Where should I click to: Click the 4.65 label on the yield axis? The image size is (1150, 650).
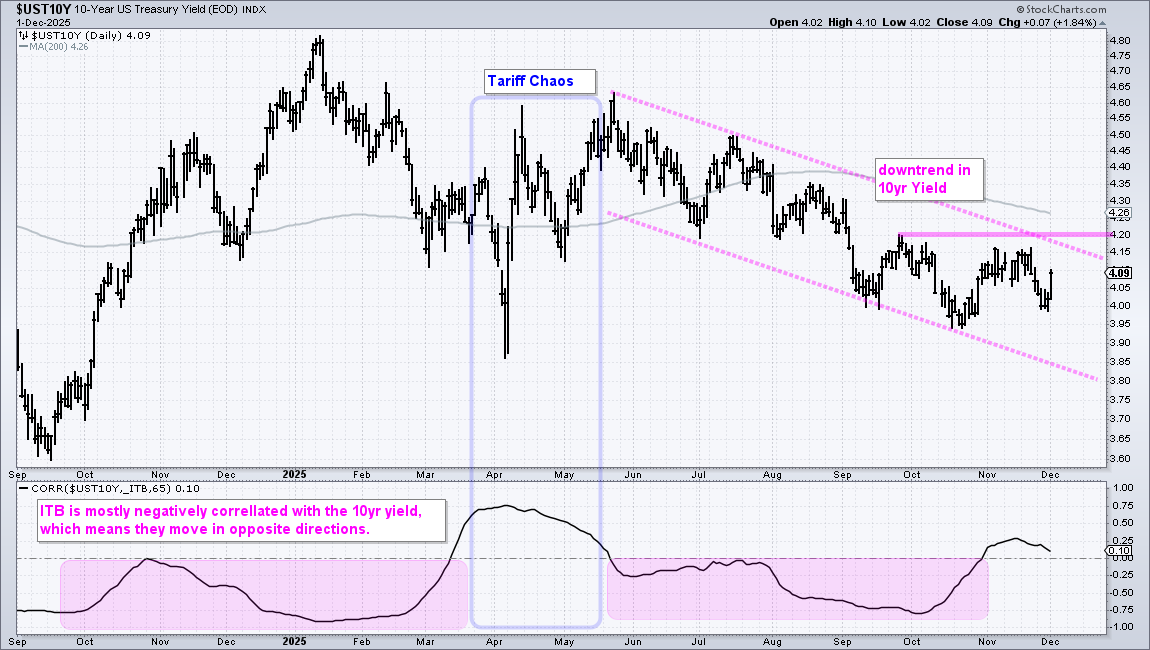[x=1120, y=87]
